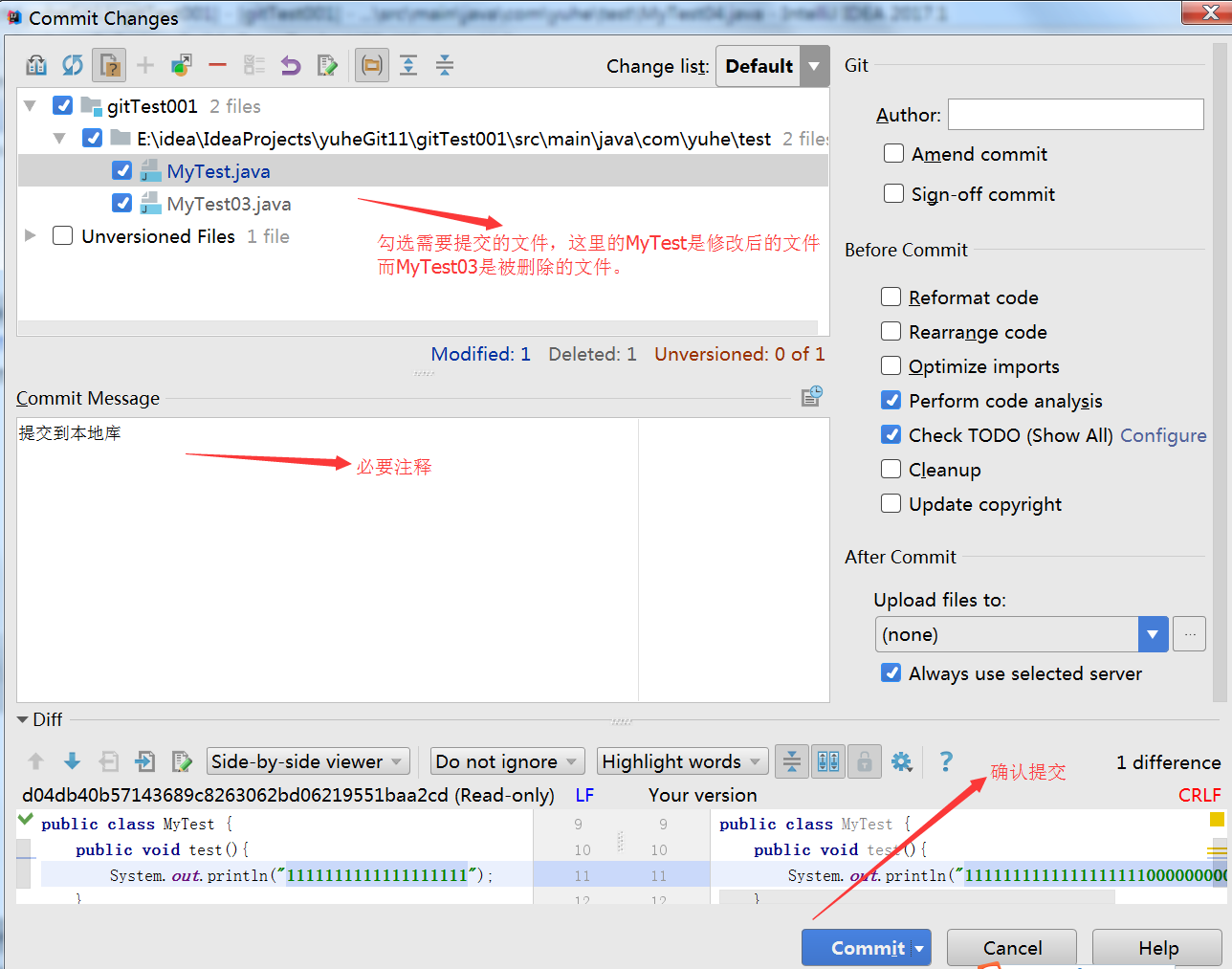Collapse the E:\idea directory node
Image resolution: width=1232 pixels, height=969 pixels.
[59, 138]
